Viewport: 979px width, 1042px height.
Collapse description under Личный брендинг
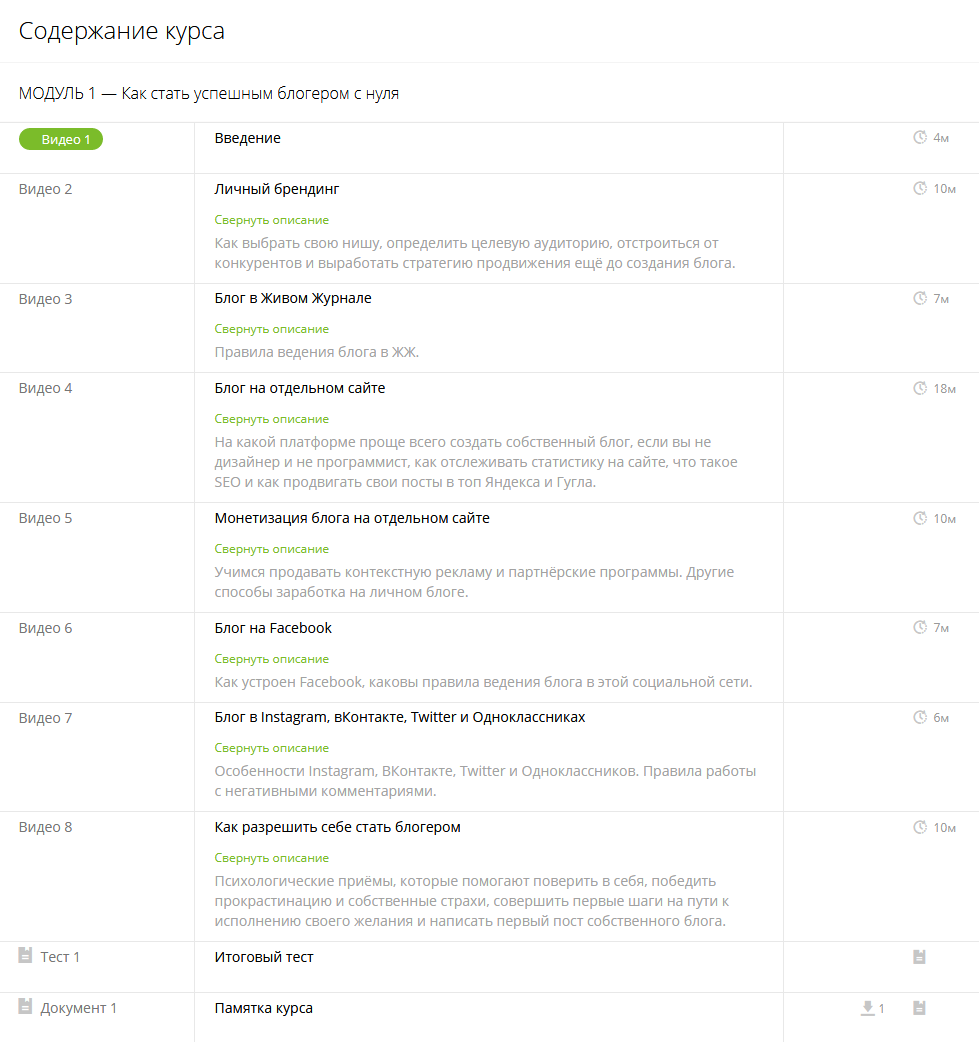pos(271,220)
